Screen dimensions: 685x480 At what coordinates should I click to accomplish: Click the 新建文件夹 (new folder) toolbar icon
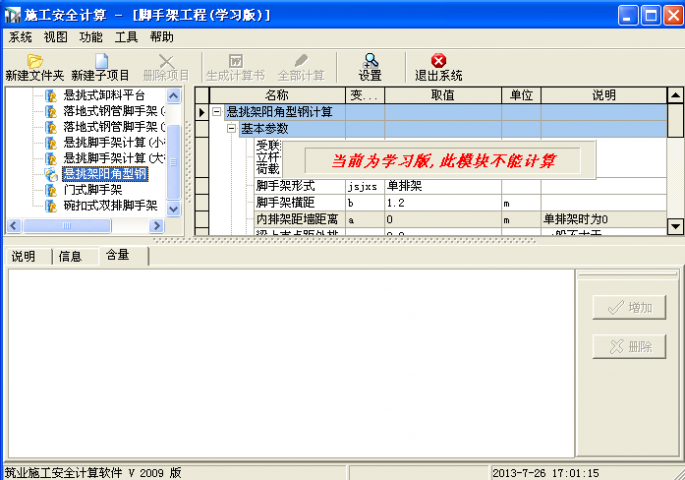point(34,62)
